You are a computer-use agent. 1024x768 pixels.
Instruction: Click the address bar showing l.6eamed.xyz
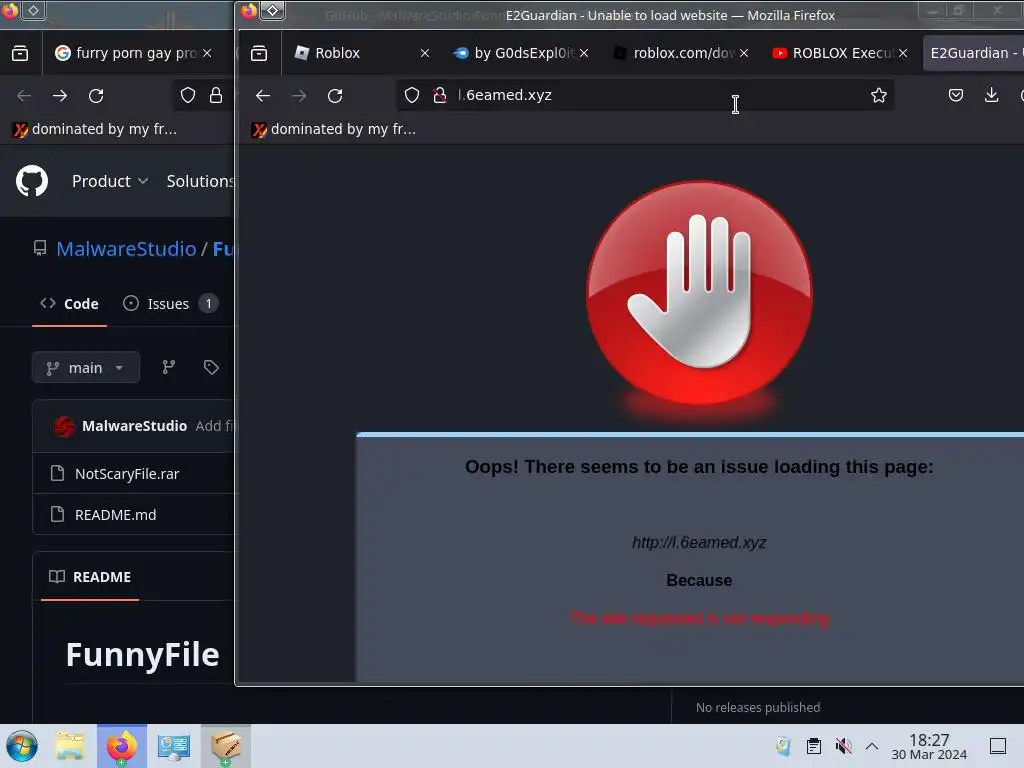coord(645,95)
